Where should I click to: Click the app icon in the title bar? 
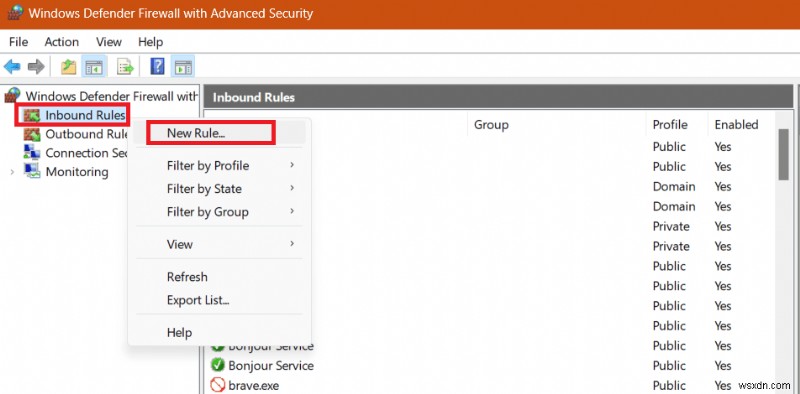(x=14, y=13)
